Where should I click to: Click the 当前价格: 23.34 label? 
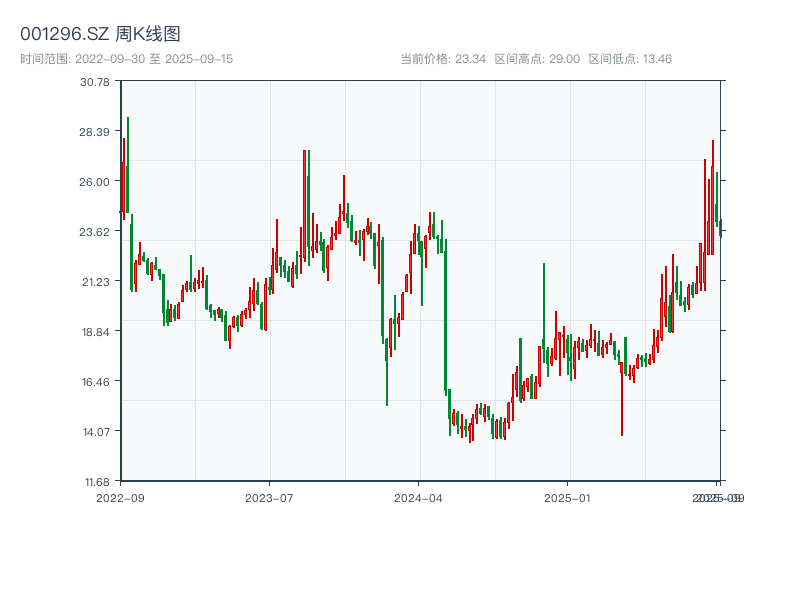tap(443, 59)
